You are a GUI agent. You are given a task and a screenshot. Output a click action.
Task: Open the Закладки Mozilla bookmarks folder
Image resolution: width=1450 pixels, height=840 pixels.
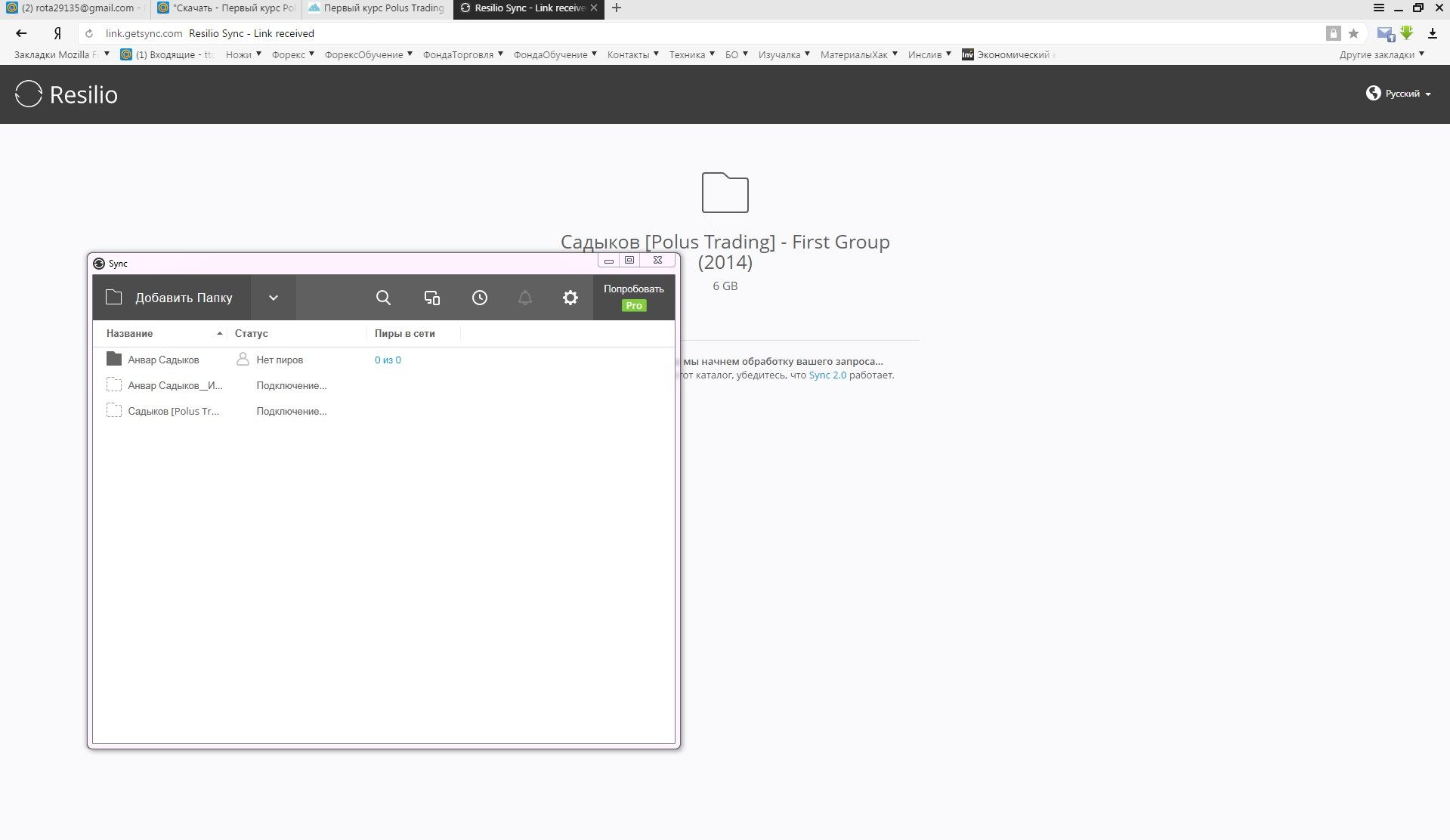pyautogui.click(x=62, y=54)
